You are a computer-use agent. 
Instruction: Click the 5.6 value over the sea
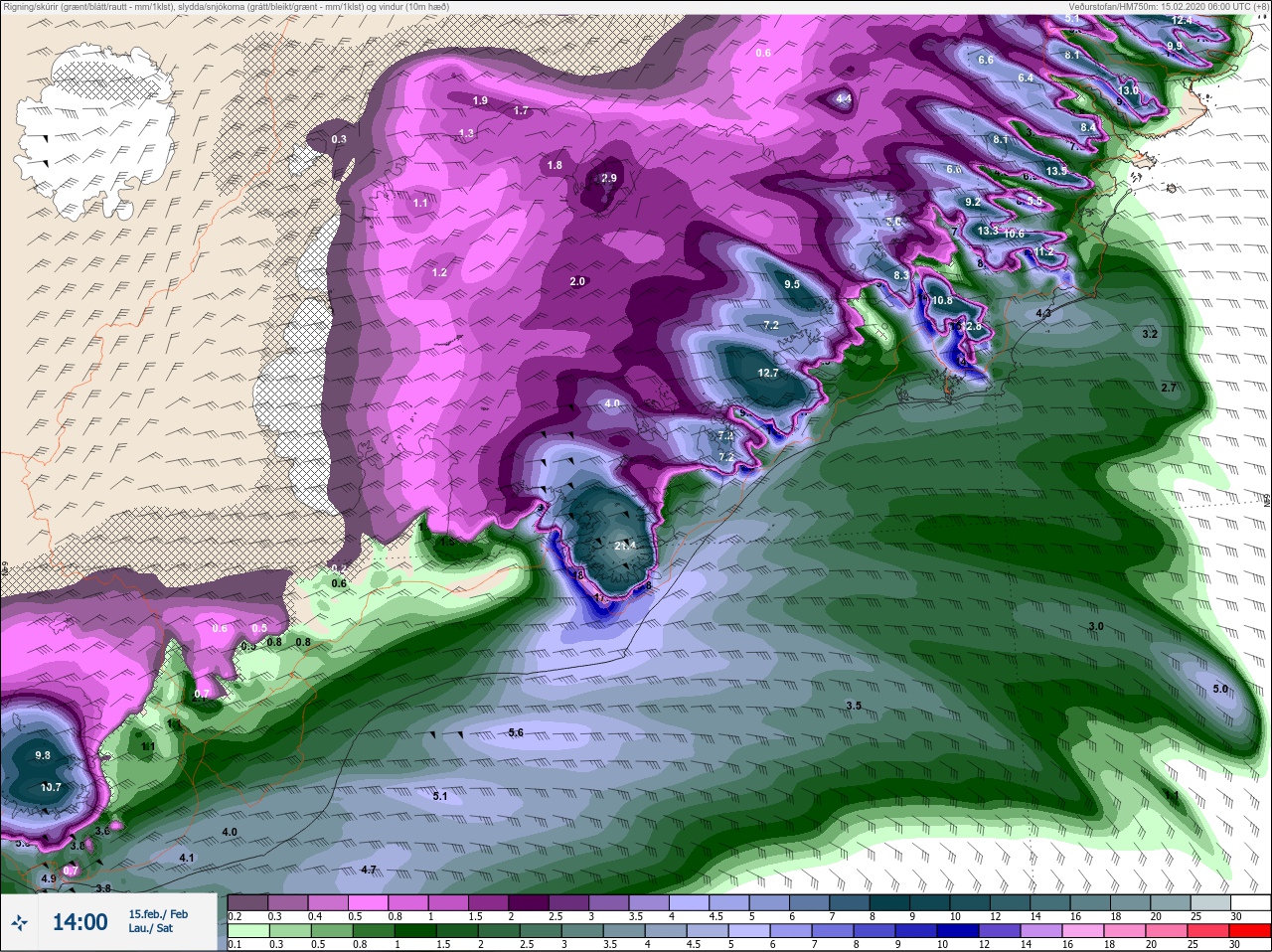pyautogui.click(x=516, y=732)
